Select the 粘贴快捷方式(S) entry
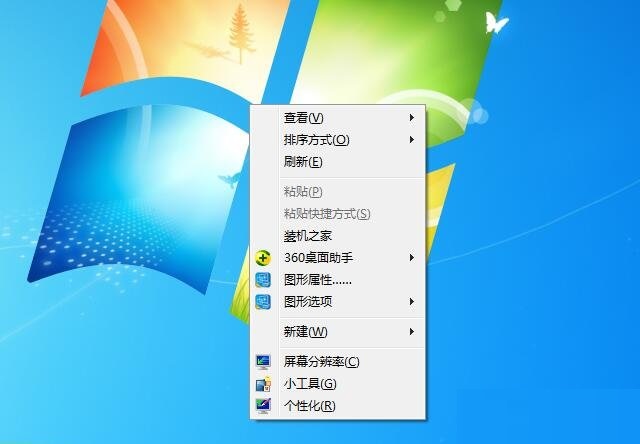 338,214
